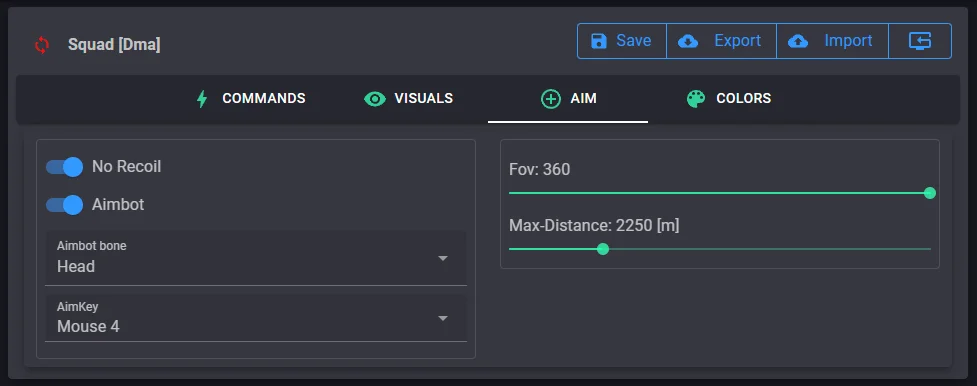Click the Max-Distance slider knob
The image size is (977, 386).
603,249
